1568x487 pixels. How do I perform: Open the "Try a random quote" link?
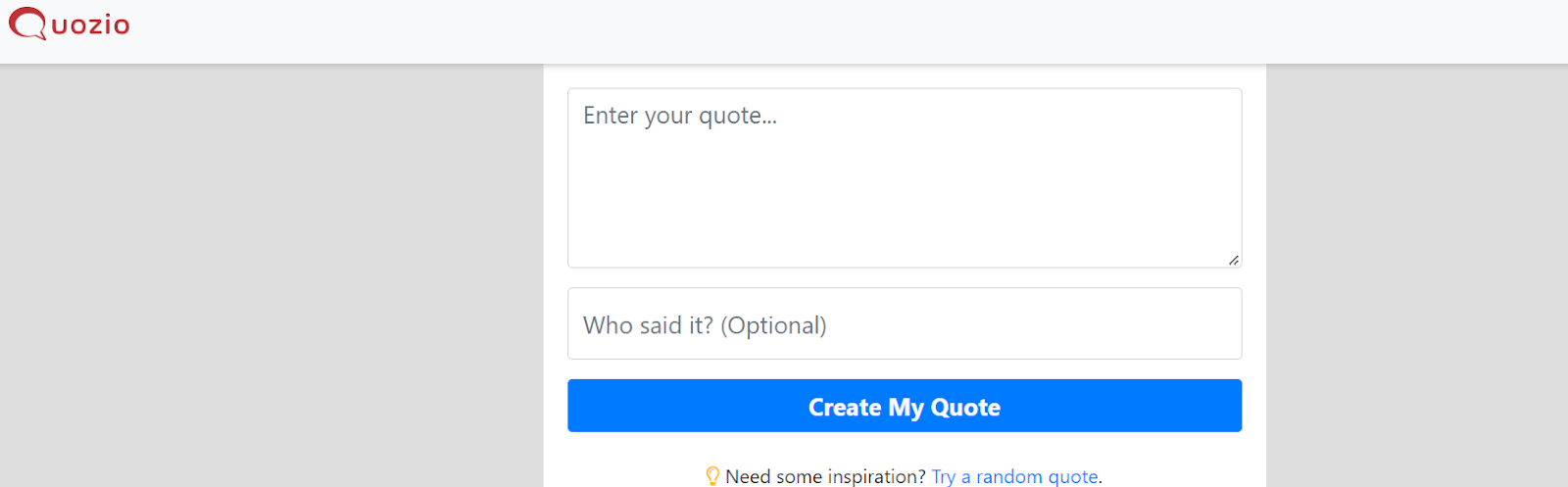[1014, 476]
